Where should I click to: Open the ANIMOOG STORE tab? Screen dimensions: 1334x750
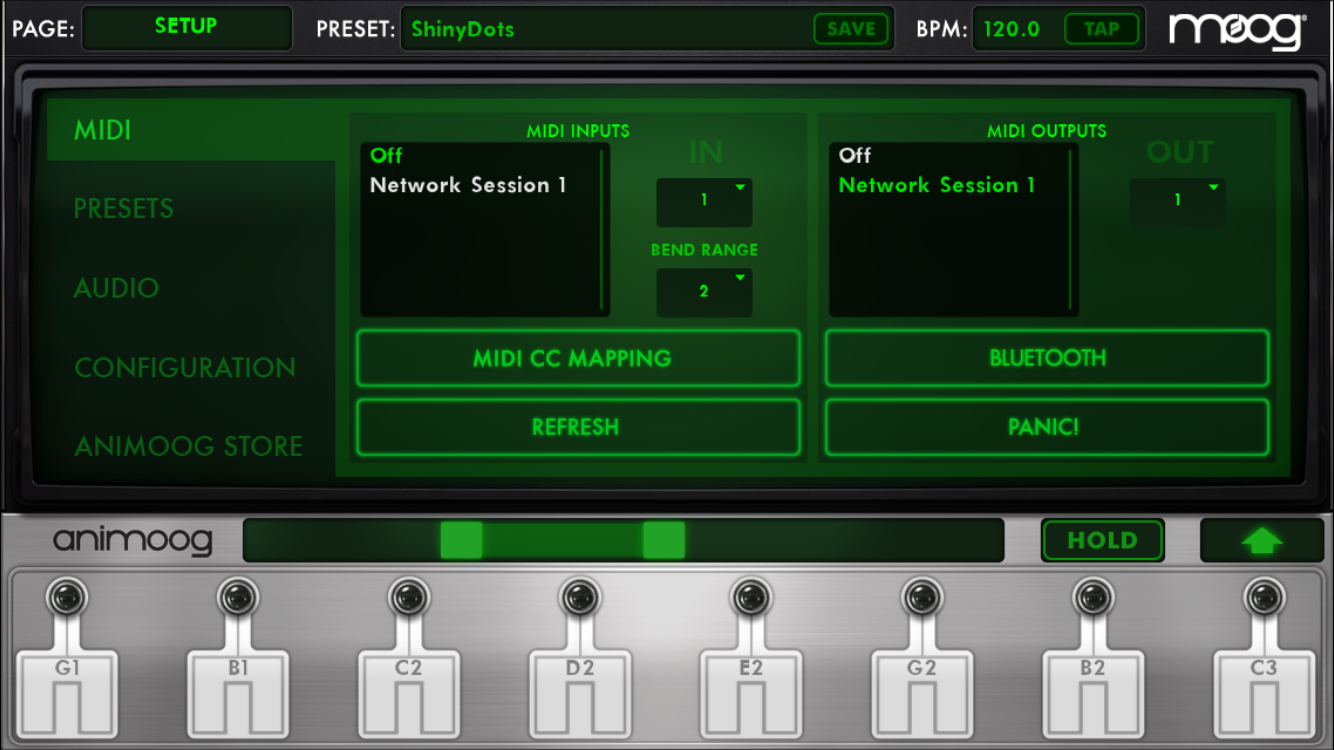[x=188, y=446]
